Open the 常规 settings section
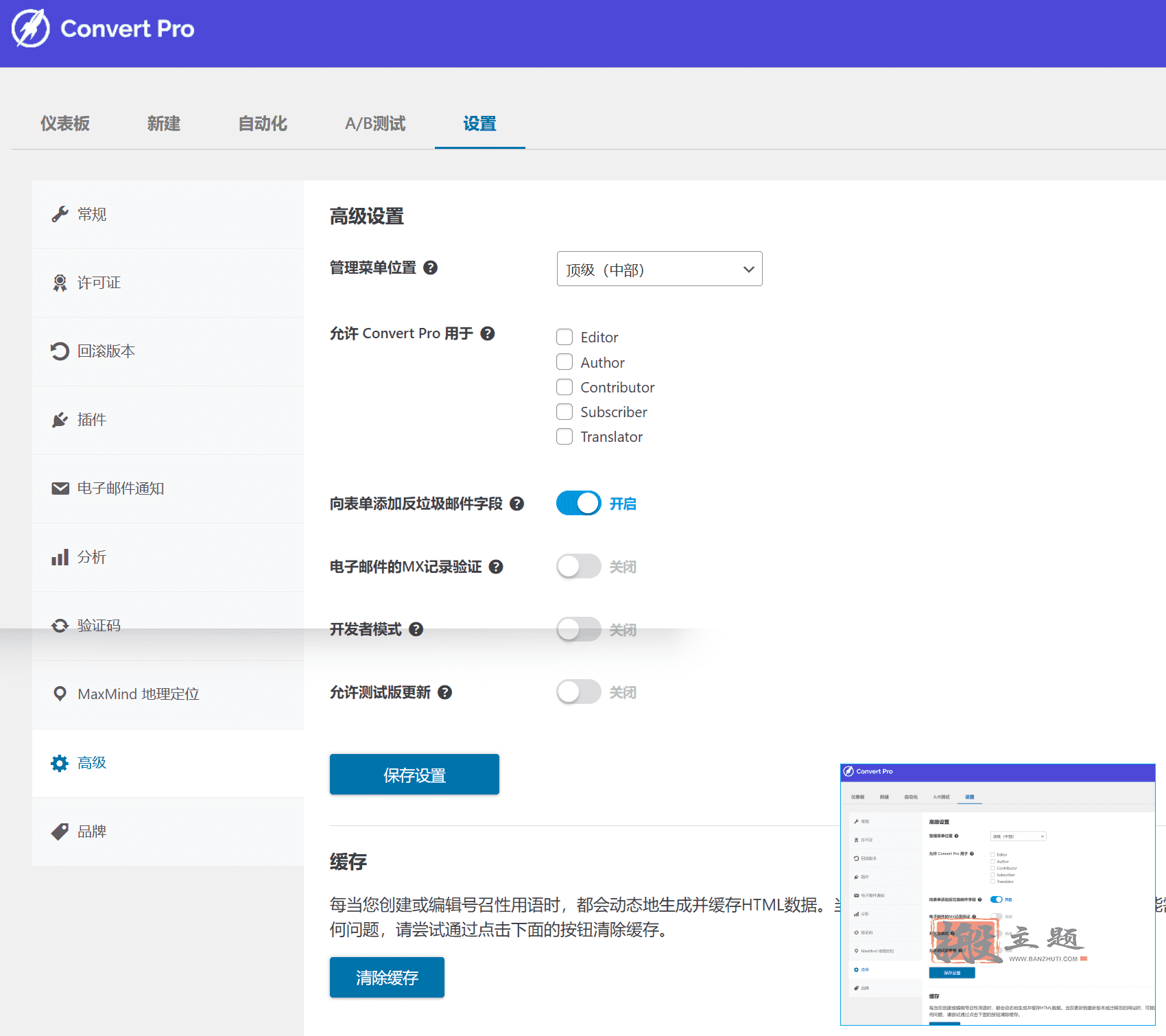 pyautogui.click(x=168, y=214)
